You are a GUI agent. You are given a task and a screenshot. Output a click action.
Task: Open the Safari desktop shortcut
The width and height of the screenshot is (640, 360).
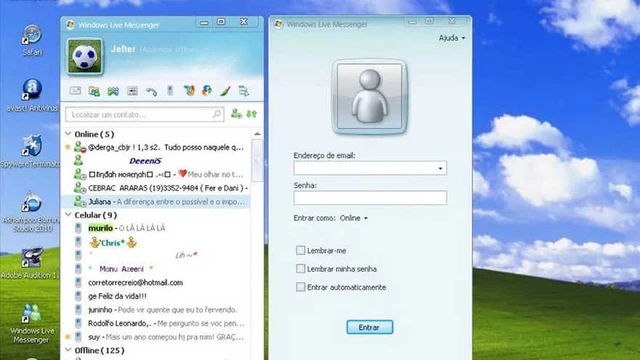32,40
